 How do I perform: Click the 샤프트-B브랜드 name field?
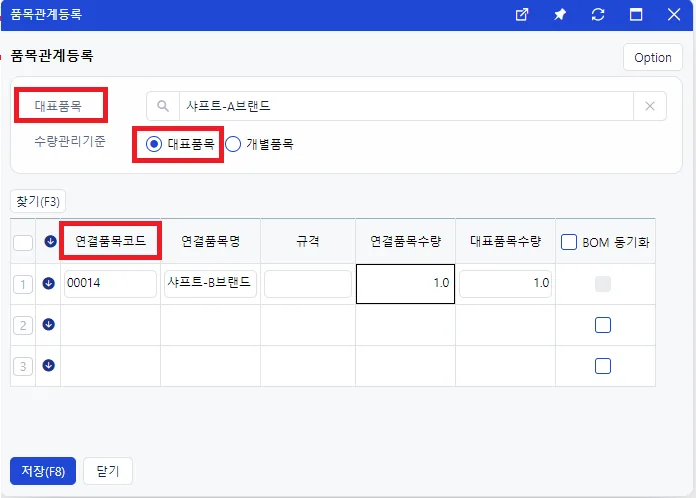[210, 283]
